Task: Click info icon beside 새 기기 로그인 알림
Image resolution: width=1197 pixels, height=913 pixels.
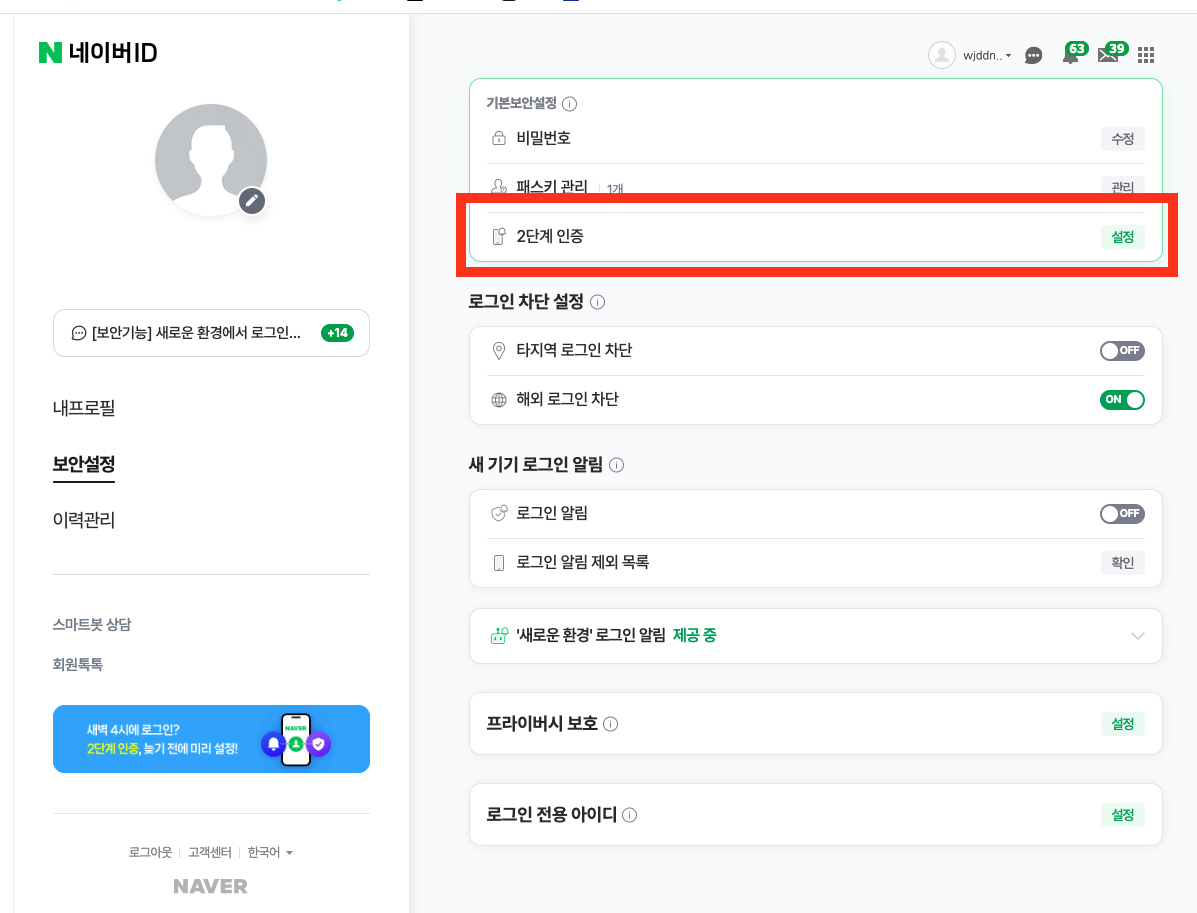Action: (x=617, y=465)
